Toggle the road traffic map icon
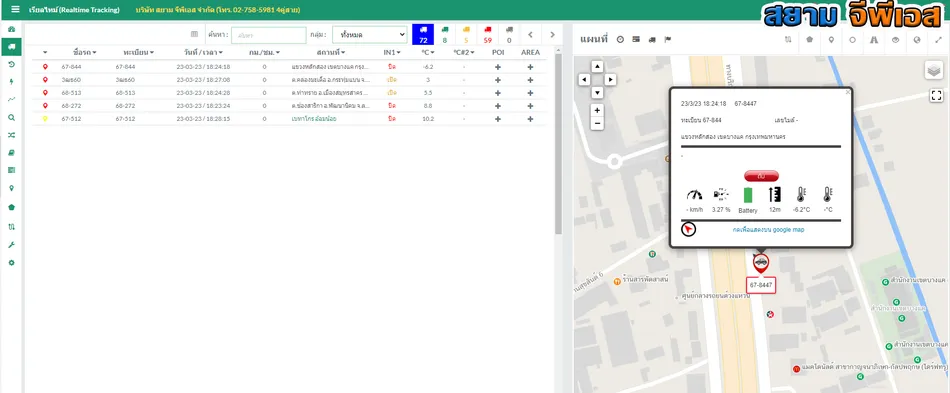Image resolution: width=950 pixels, height=393 pixels. click(874, 39)
